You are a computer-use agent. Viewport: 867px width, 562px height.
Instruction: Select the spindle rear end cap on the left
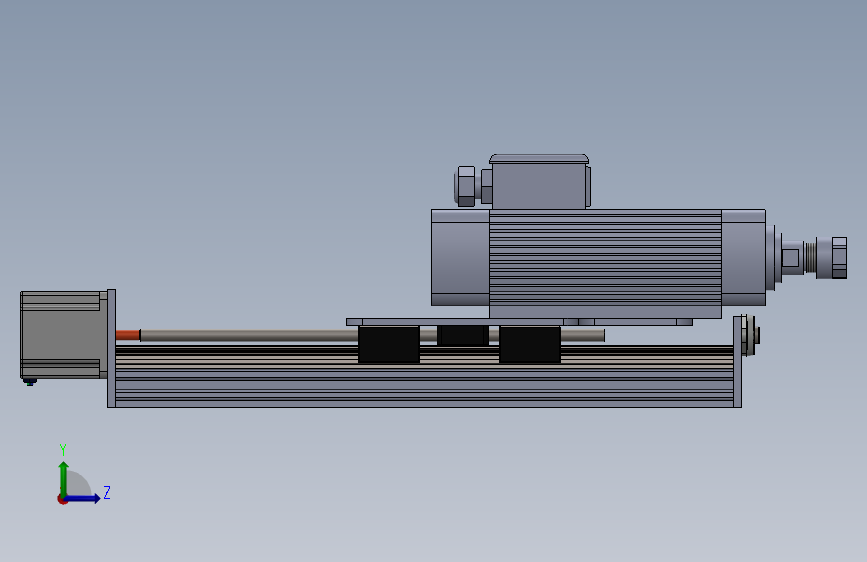(460, 257)
